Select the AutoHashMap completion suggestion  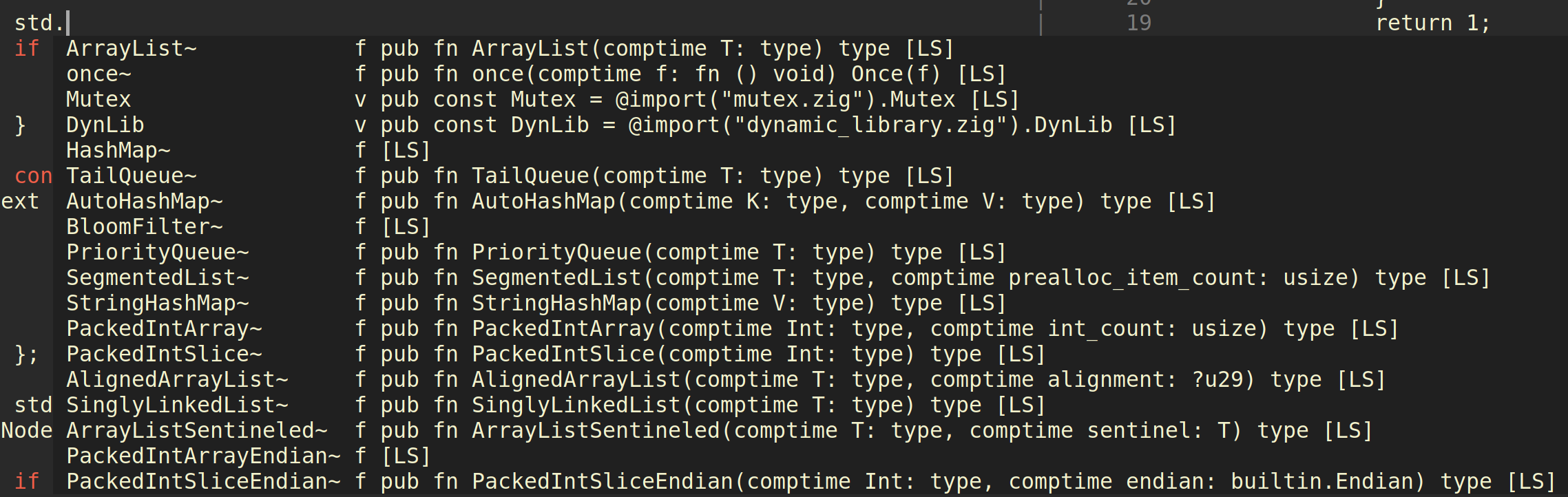tap(145, 201)
